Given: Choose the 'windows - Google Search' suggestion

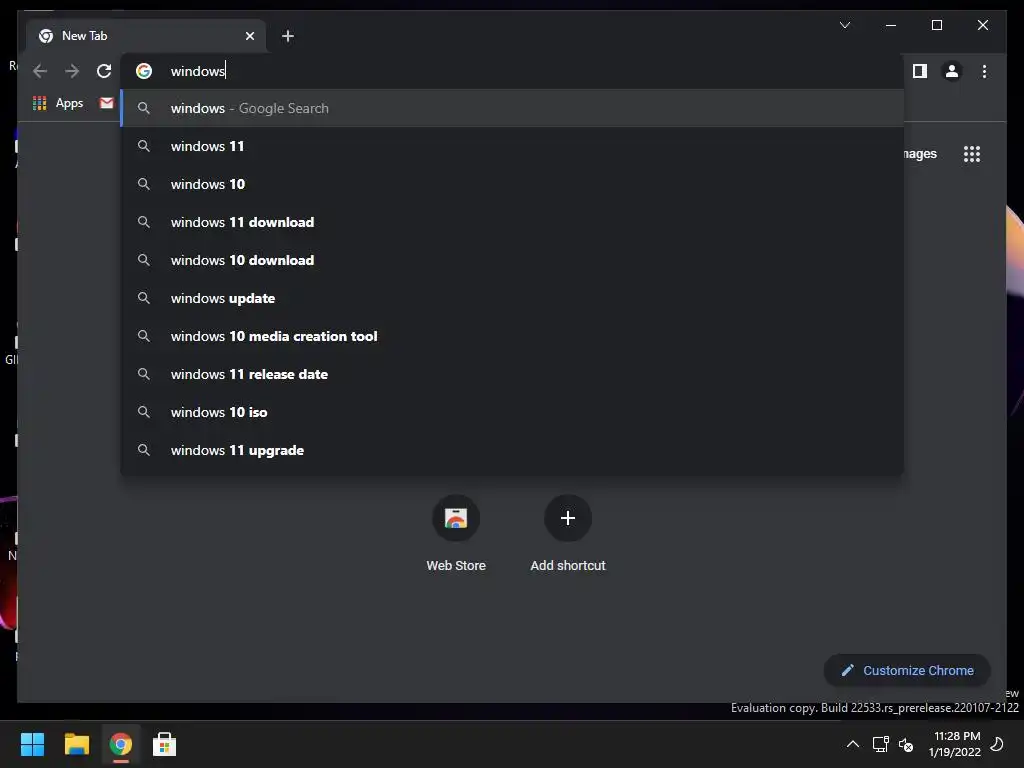Looking at the screenshot, I should (512, 108).
